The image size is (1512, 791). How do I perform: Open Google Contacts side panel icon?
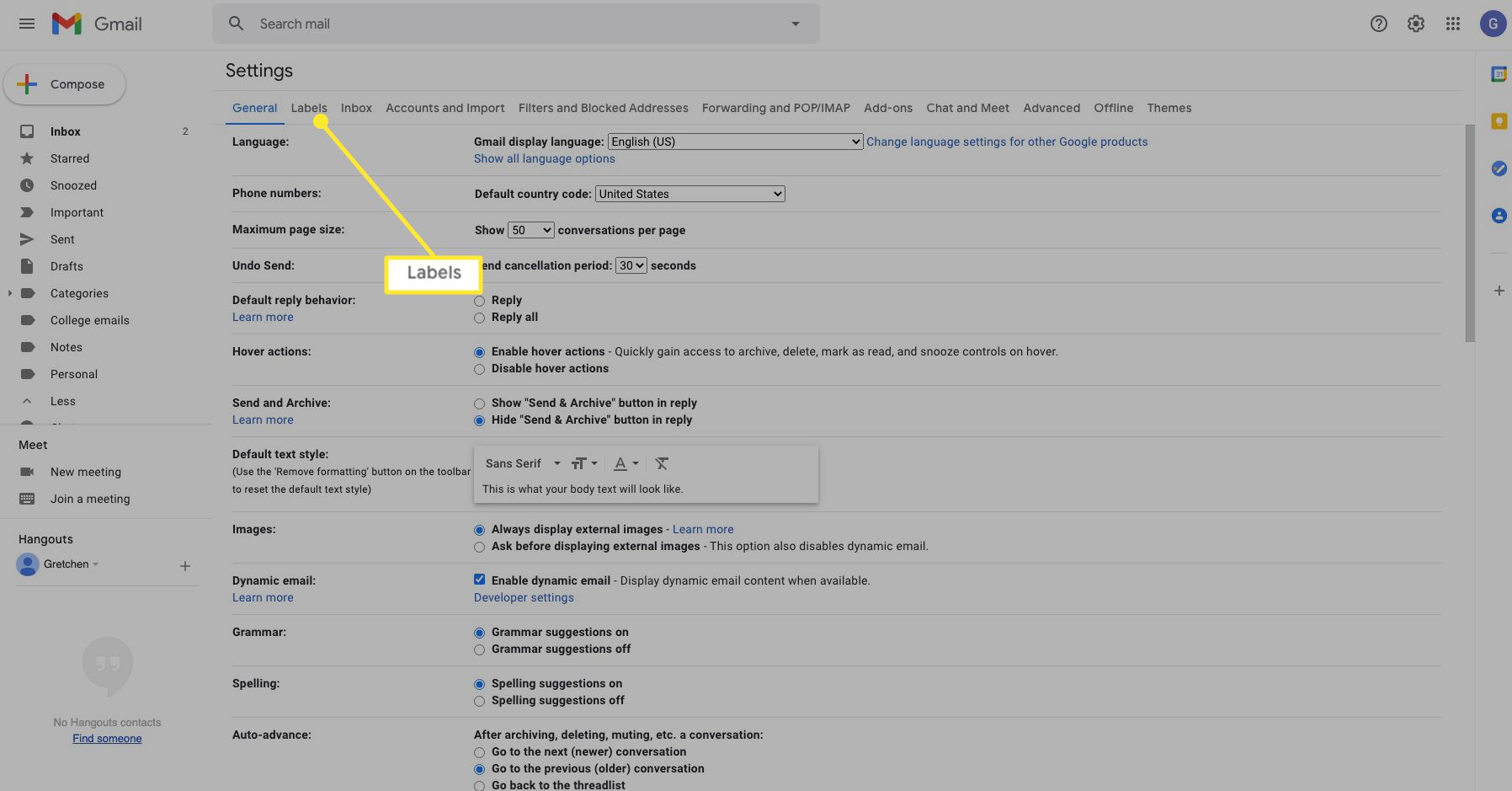click(1499, 216)
